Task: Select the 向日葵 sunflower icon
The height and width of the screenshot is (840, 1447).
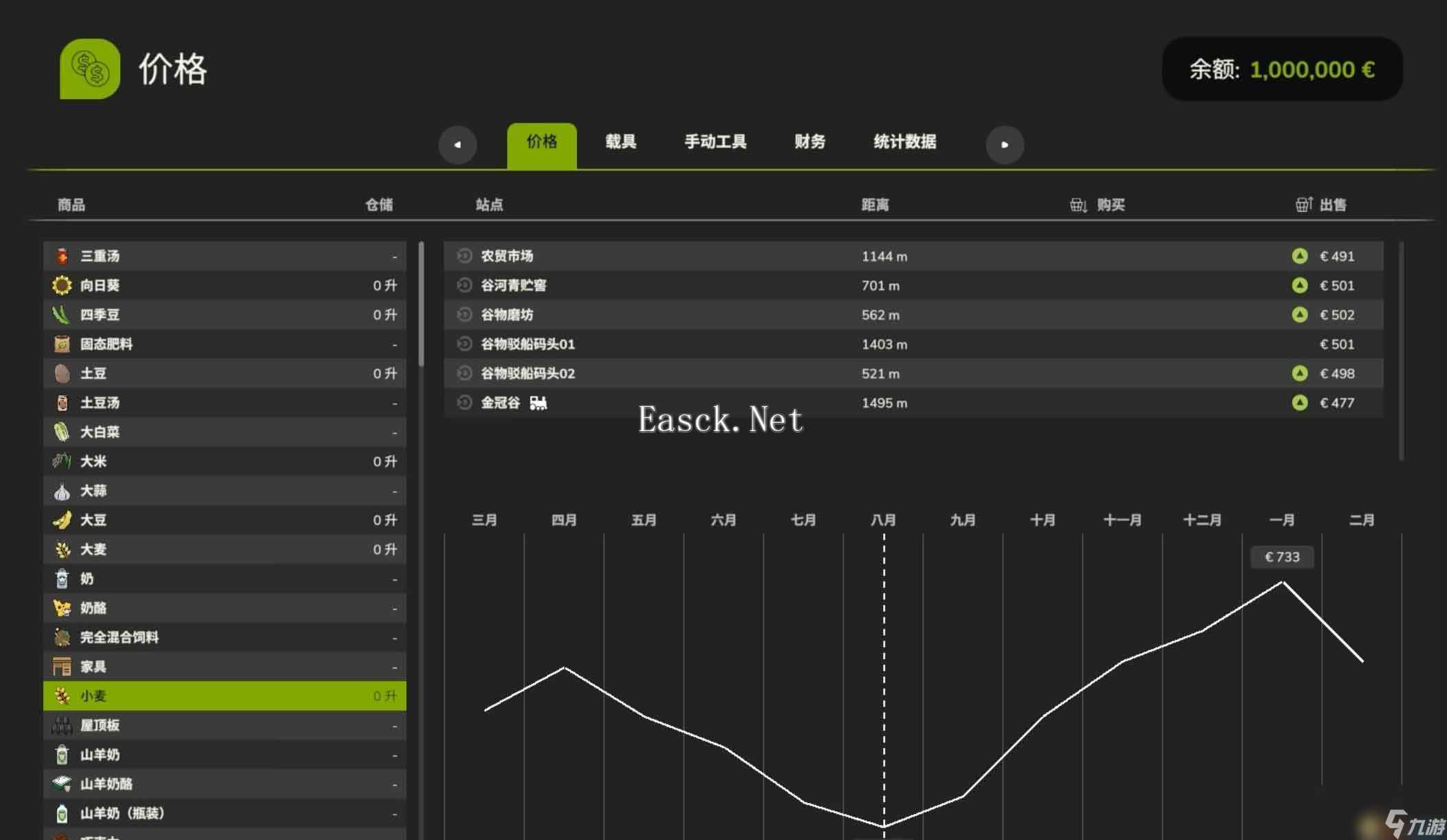Action: tap(62, 285)
